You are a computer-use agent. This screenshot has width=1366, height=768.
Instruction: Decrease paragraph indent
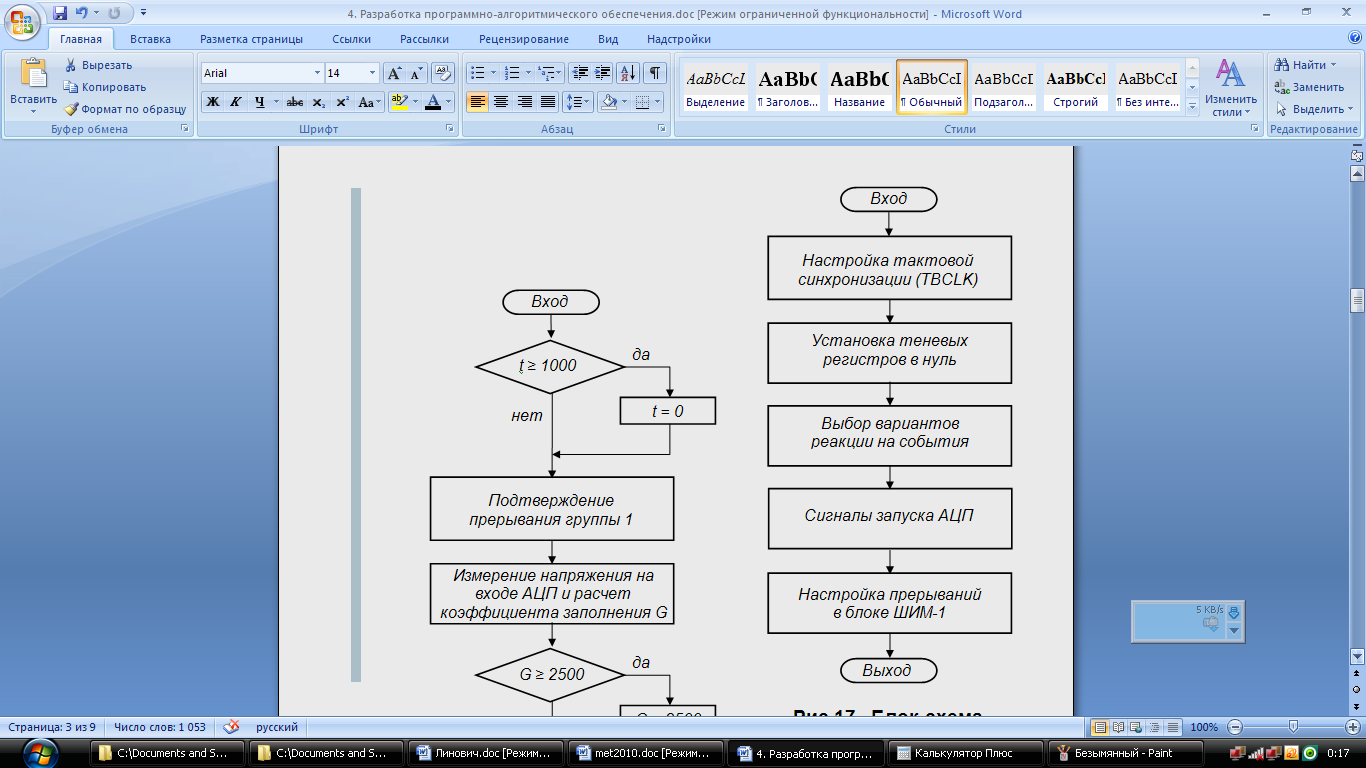click(579, 73)
